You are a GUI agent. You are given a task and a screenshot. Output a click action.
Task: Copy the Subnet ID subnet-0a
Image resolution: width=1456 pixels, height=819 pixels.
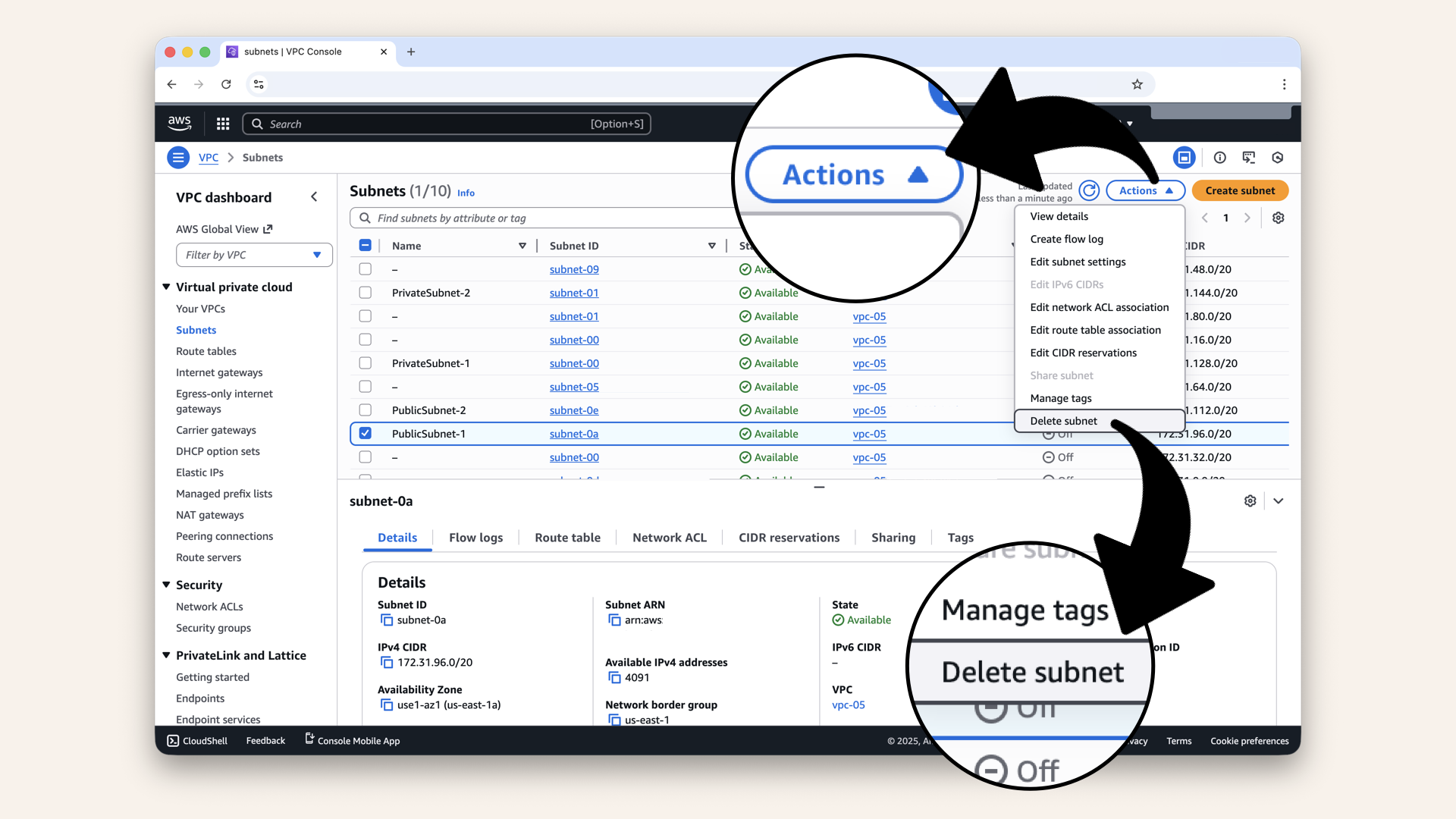click(x=387, y=620)
